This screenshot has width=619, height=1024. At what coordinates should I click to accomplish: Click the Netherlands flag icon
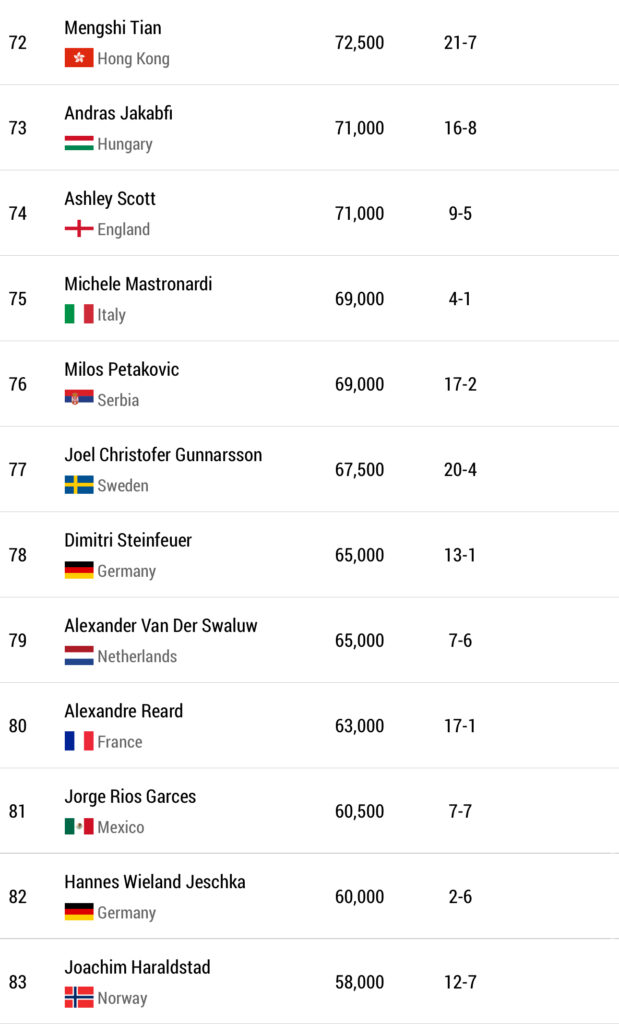point(79,657)
